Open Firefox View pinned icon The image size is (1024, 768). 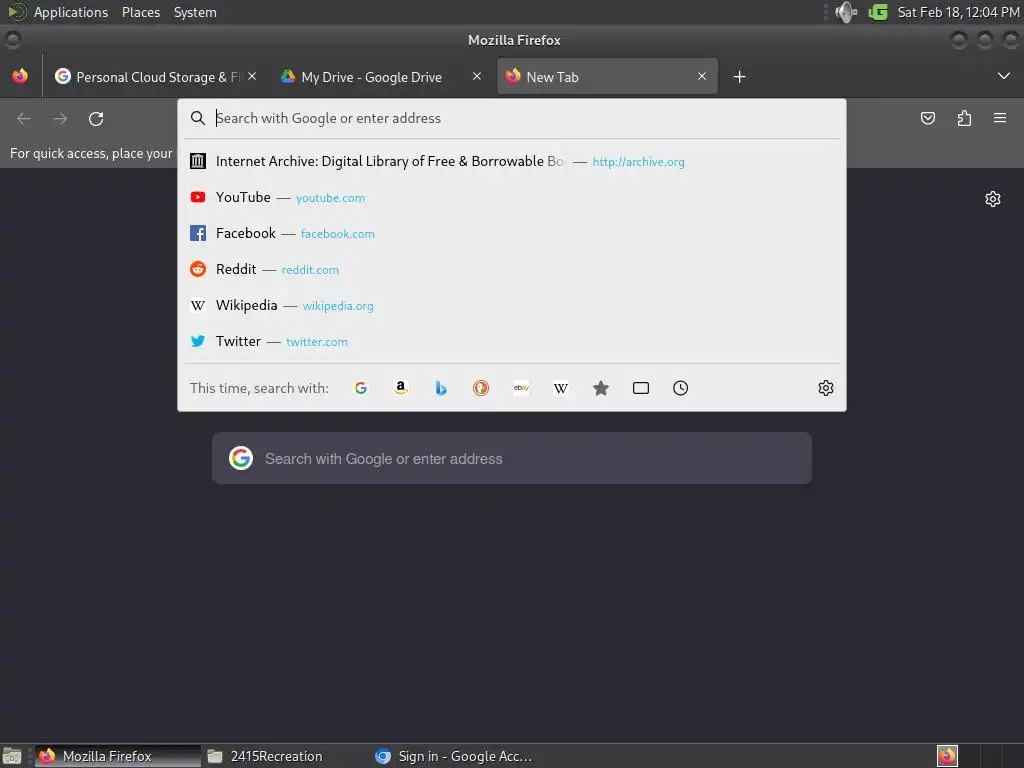click(20, 76)
